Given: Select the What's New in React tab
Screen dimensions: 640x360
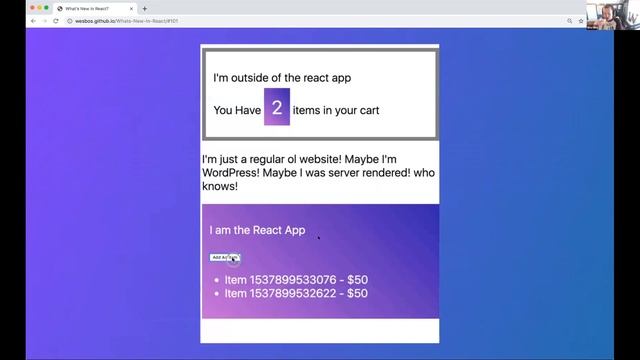Looking at the screenshot, I should 95,9.
